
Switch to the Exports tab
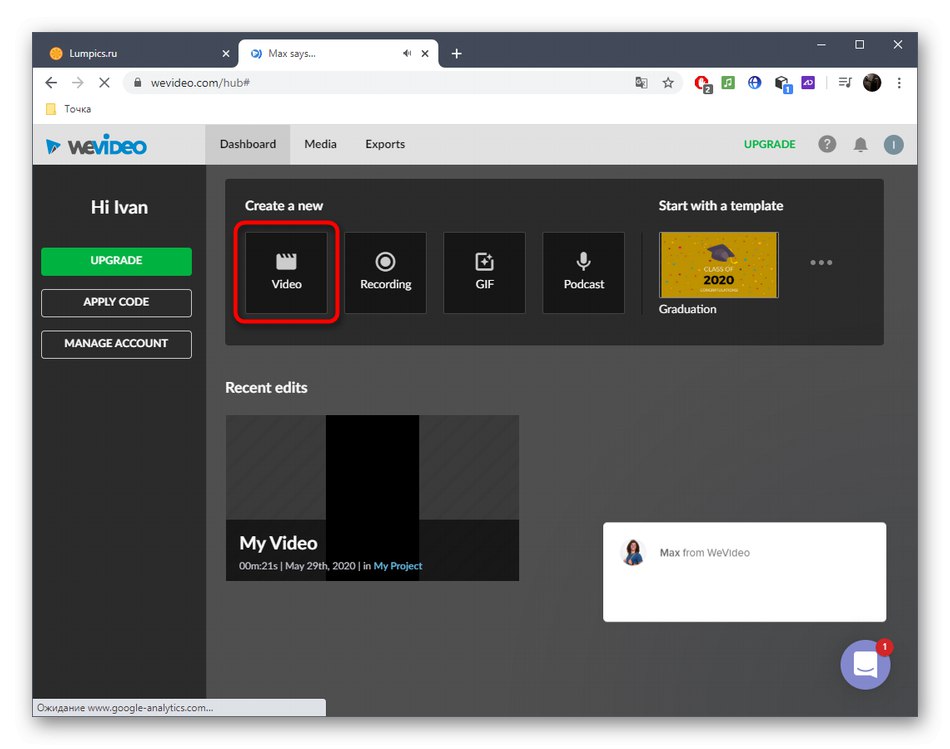click(384, 144)
